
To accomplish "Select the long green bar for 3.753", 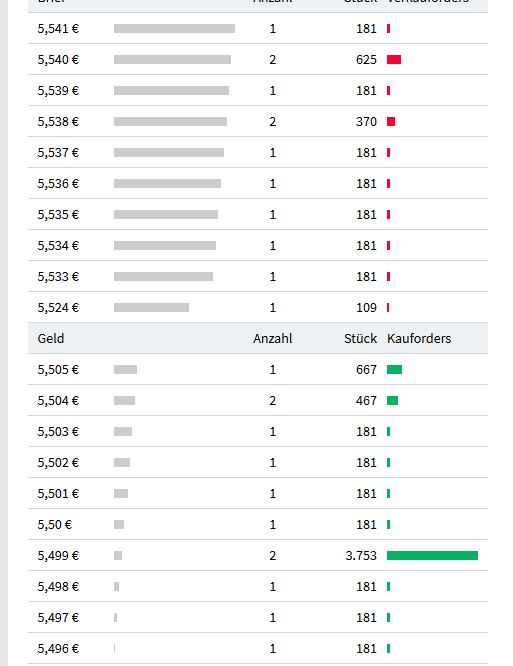I will coord(432,555).
